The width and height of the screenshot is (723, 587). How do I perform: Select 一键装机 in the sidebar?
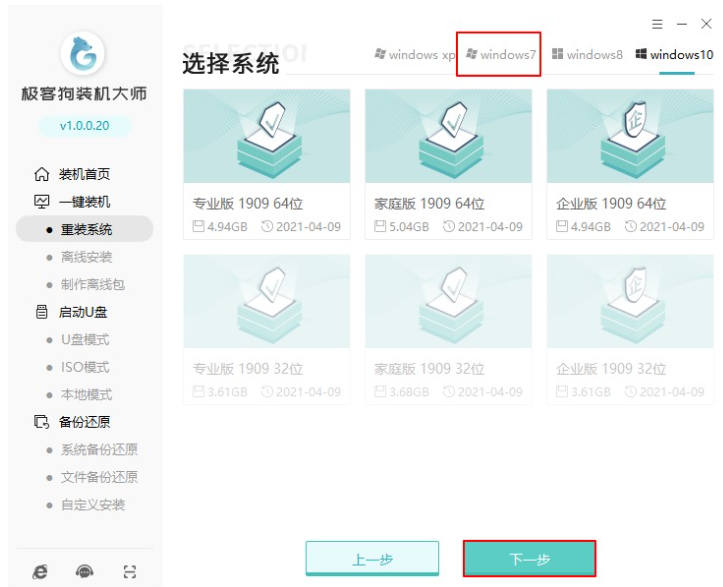point(84,202)
